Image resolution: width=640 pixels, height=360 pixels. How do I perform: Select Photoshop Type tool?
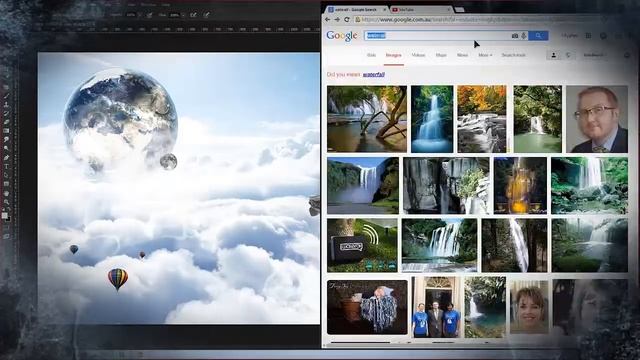click(x=6, y=166)
